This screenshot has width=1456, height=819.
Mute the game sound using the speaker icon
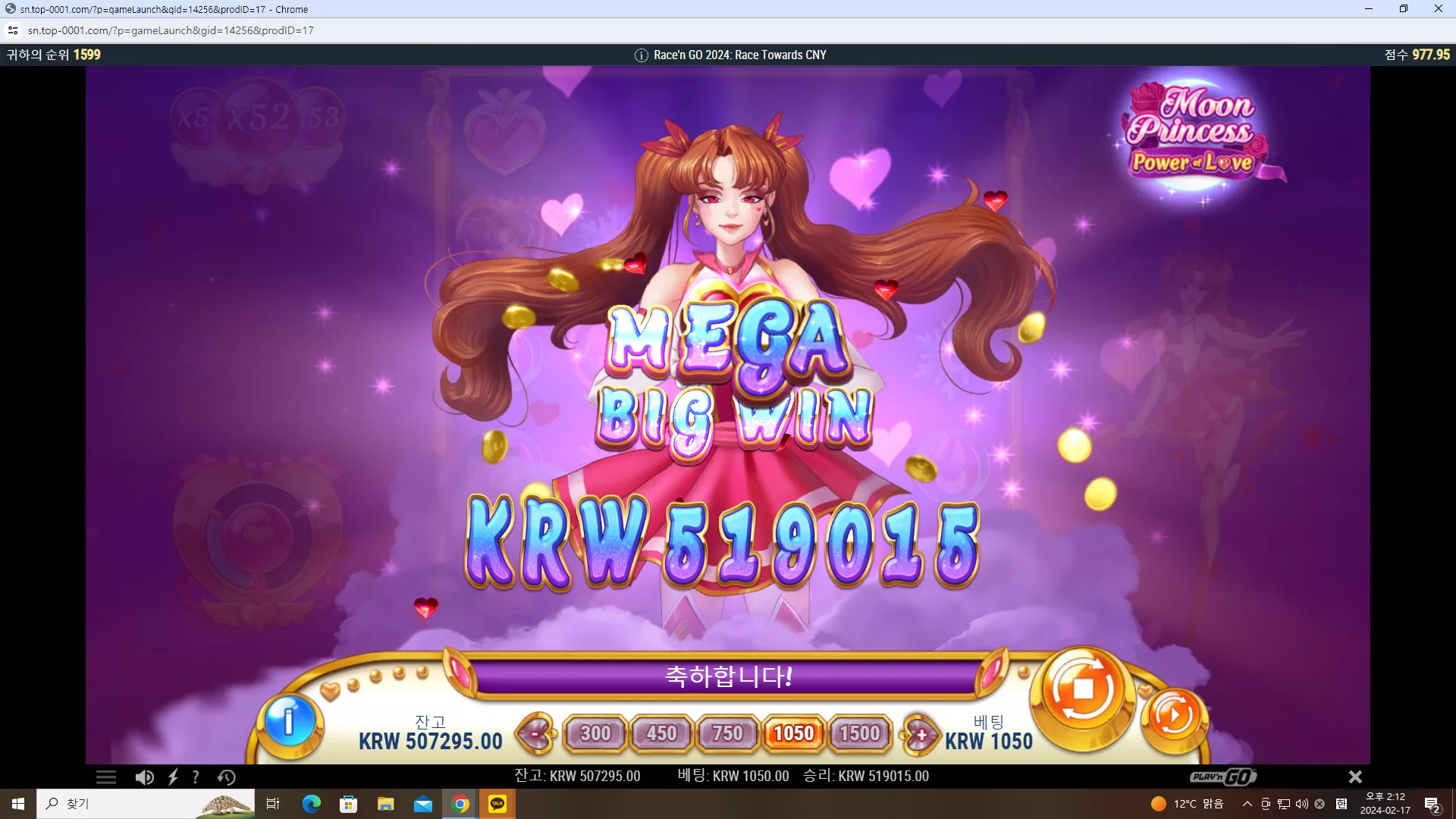[x=144, y=777]
